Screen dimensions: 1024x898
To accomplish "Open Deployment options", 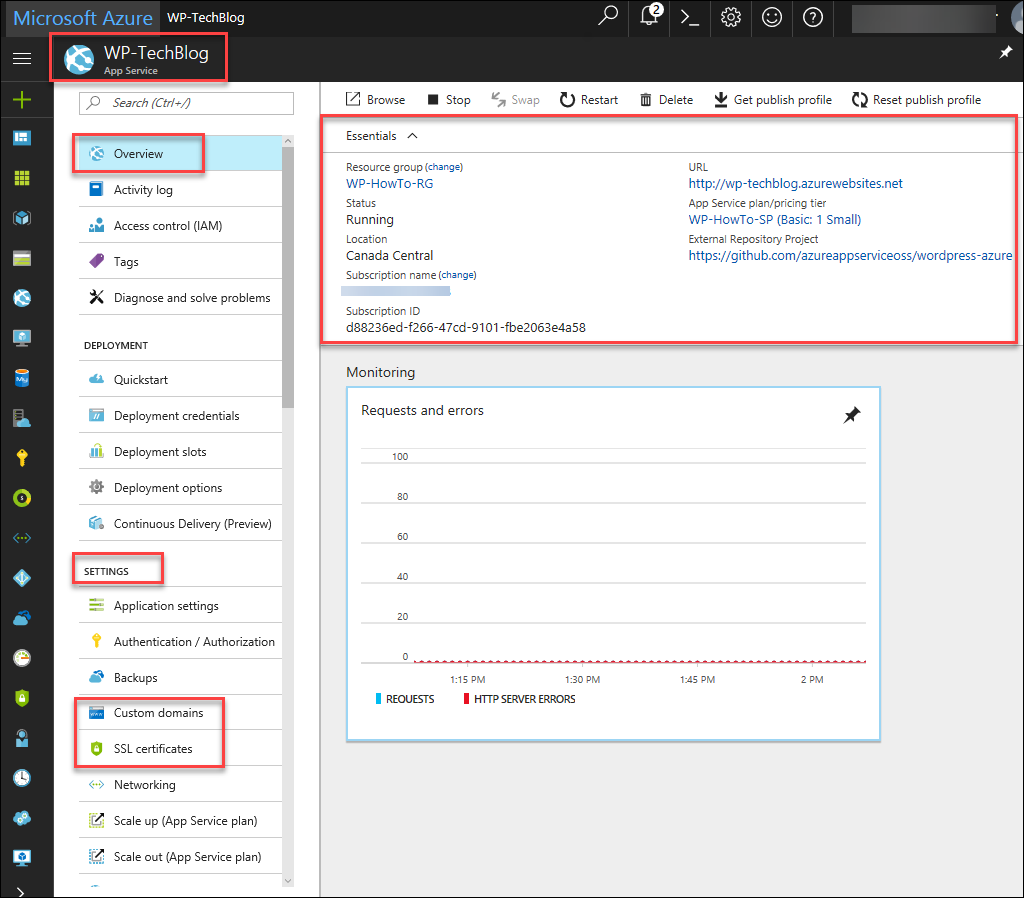I will point(180,487).
